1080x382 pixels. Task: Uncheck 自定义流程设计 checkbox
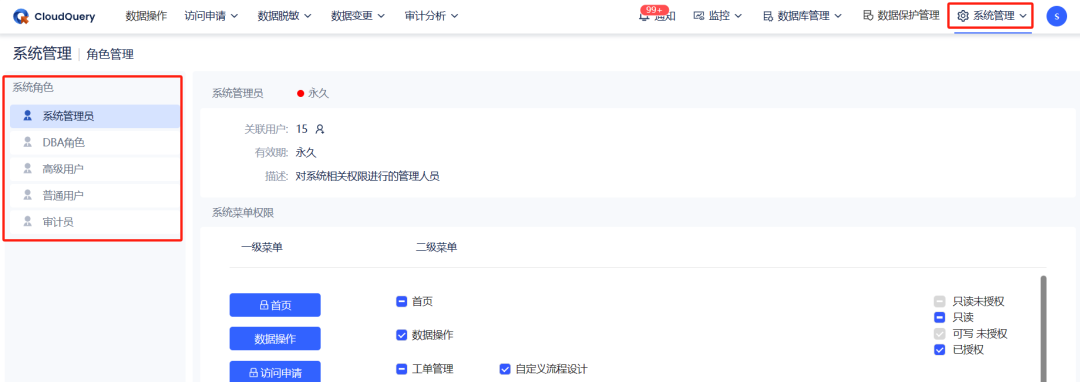click(x=504, y=369)
